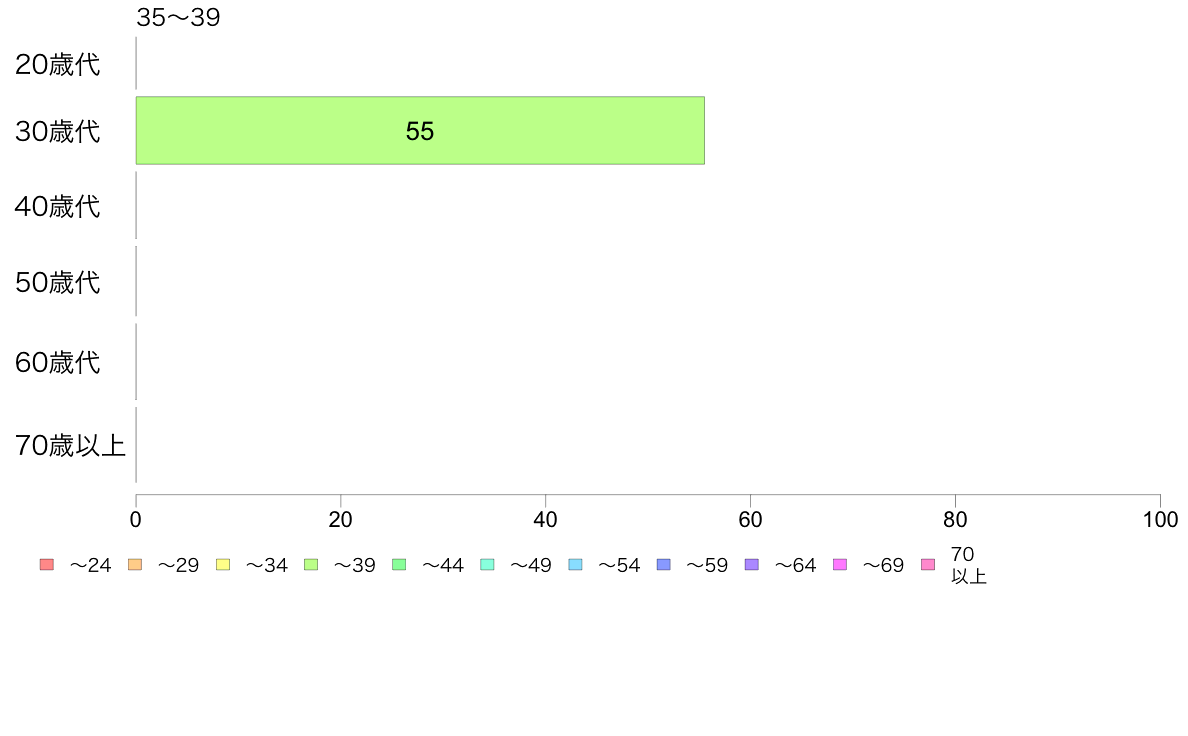Click the 40歳代 axis label
1188x736 pixels.
(58, 206)
